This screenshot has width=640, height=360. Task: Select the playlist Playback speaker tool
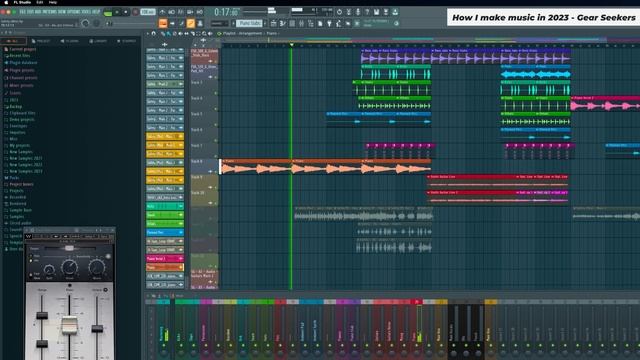pyautogui.click(x=210, y=33)
